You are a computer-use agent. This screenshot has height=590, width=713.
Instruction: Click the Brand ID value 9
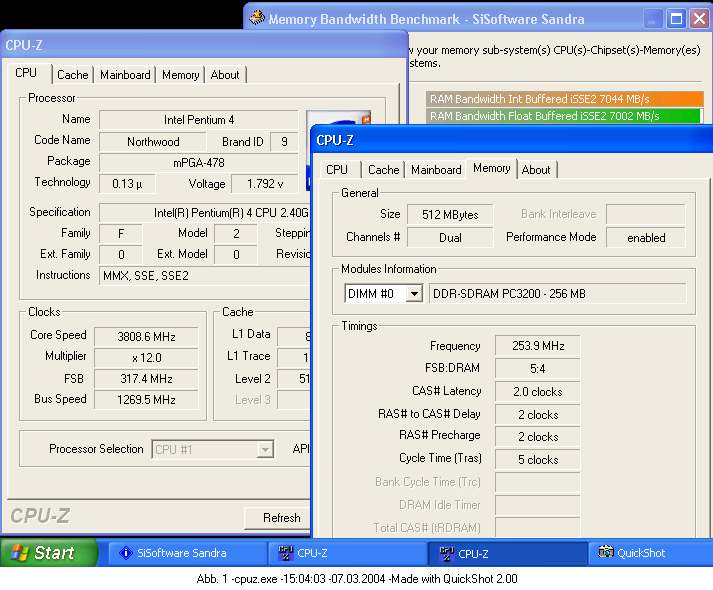pos(284,142)
